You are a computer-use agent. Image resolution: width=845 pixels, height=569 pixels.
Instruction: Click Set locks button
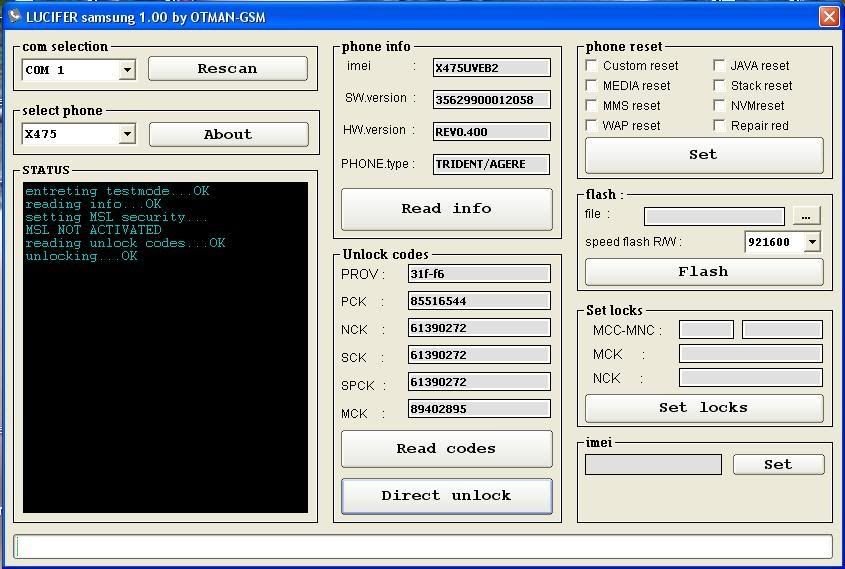[x=704, y=408]
